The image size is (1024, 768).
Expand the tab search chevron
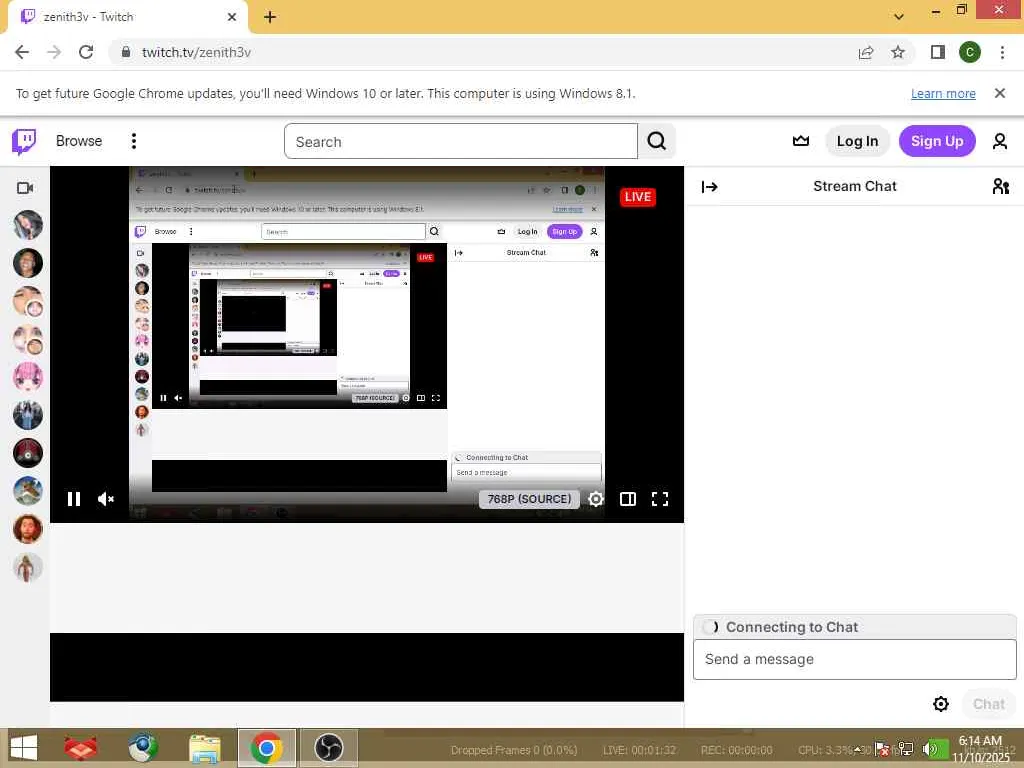pyautogui.click(x=899, y=17)
